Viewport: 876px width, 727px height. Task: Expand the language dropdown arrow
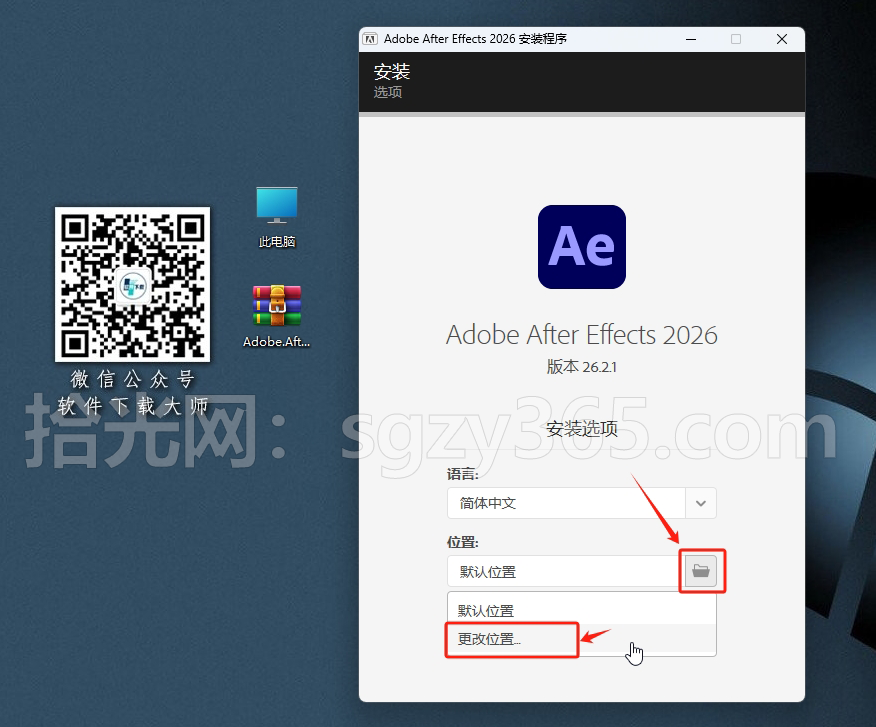coord(701,503)
